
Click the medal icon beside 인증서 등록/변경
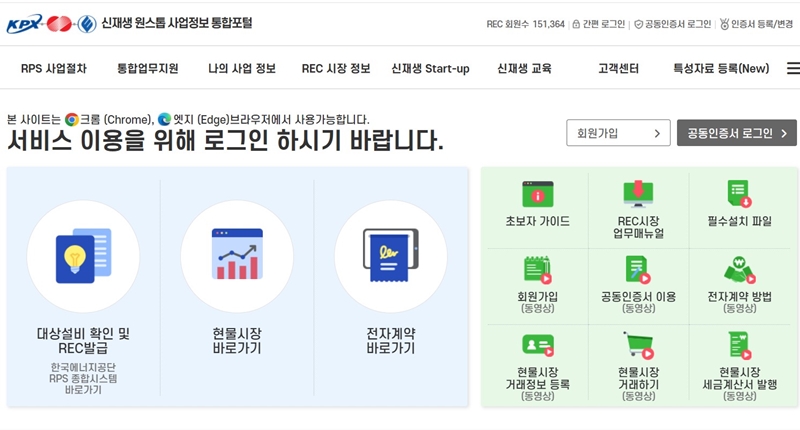(724, 24)
